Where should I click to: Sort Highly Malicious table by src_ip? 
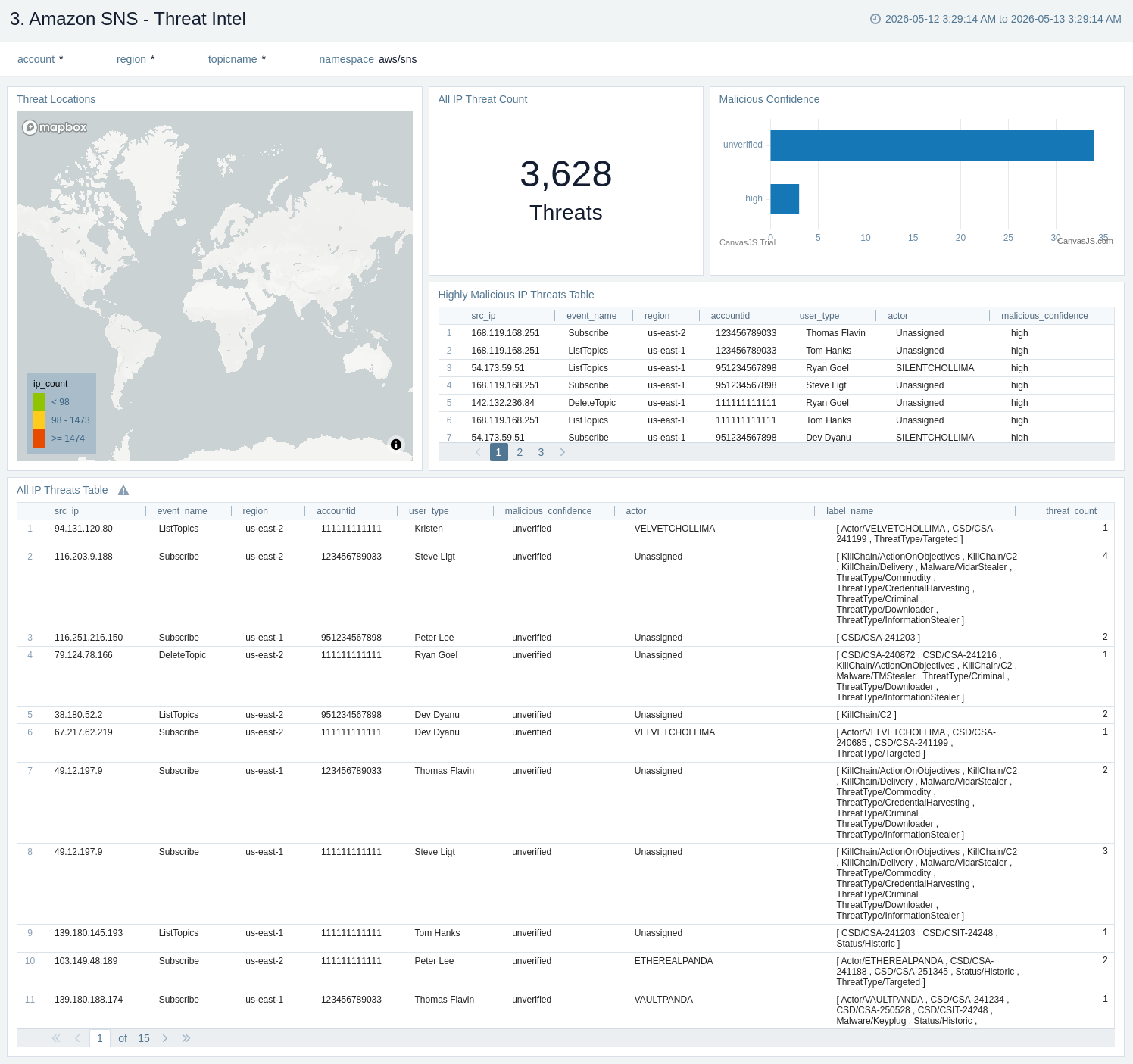[x=483, y=316]
